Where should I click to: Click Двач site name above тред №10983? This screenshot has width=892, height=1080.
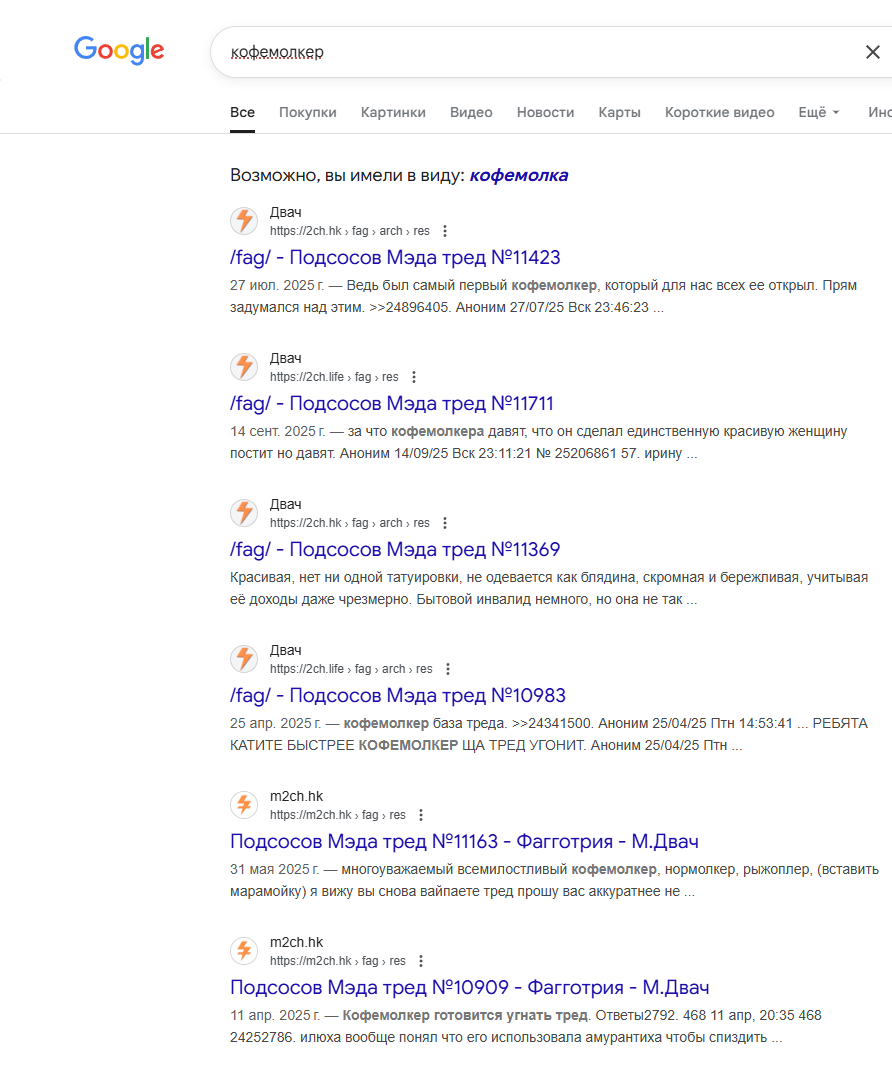pos(286,650)
